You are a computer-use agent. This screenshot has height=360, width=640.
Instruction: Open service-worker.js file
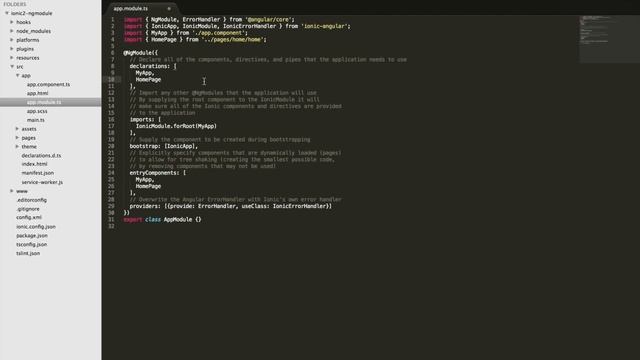[x=42, y=182]
